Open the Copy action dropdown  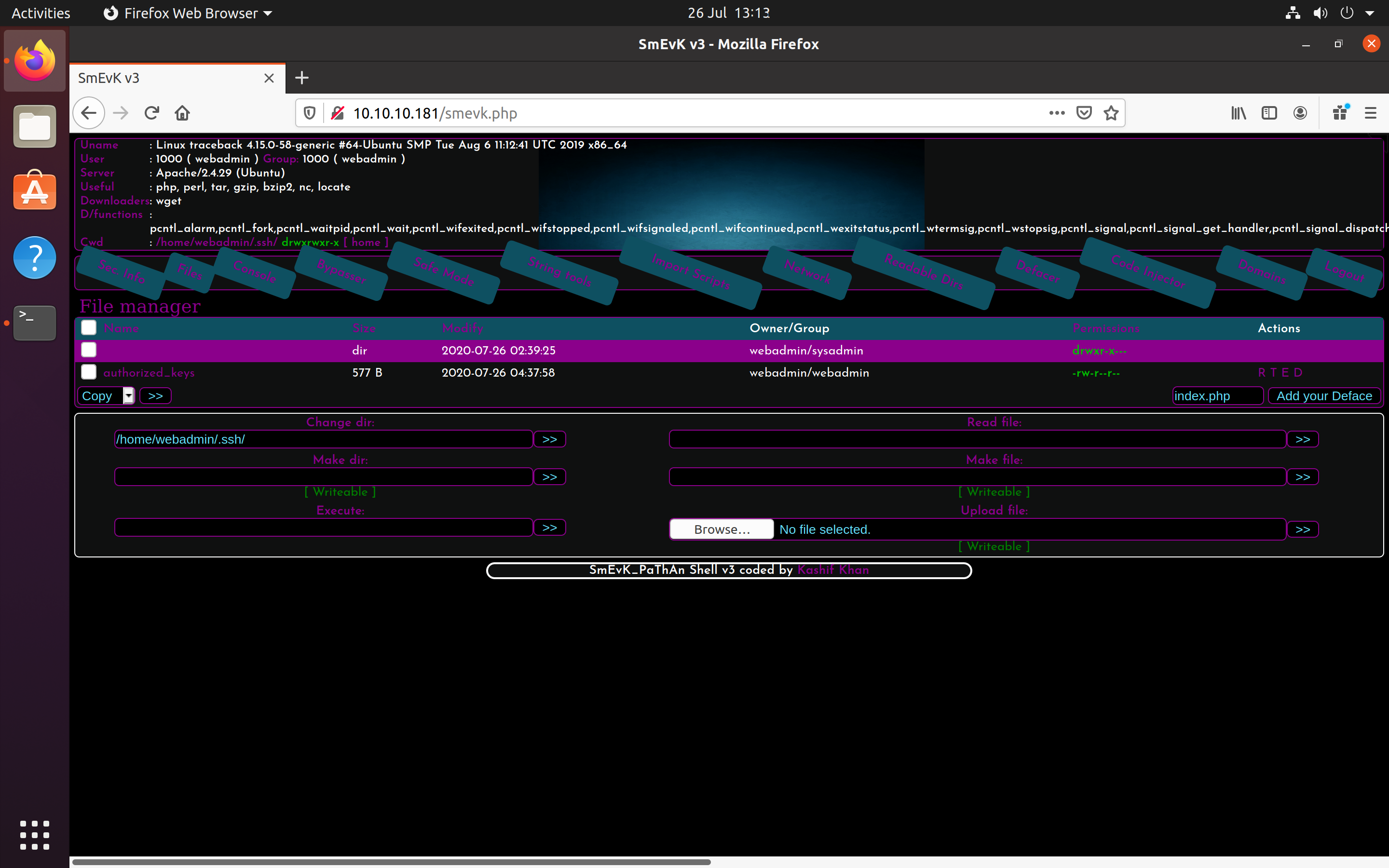click(x=106, y=395)
